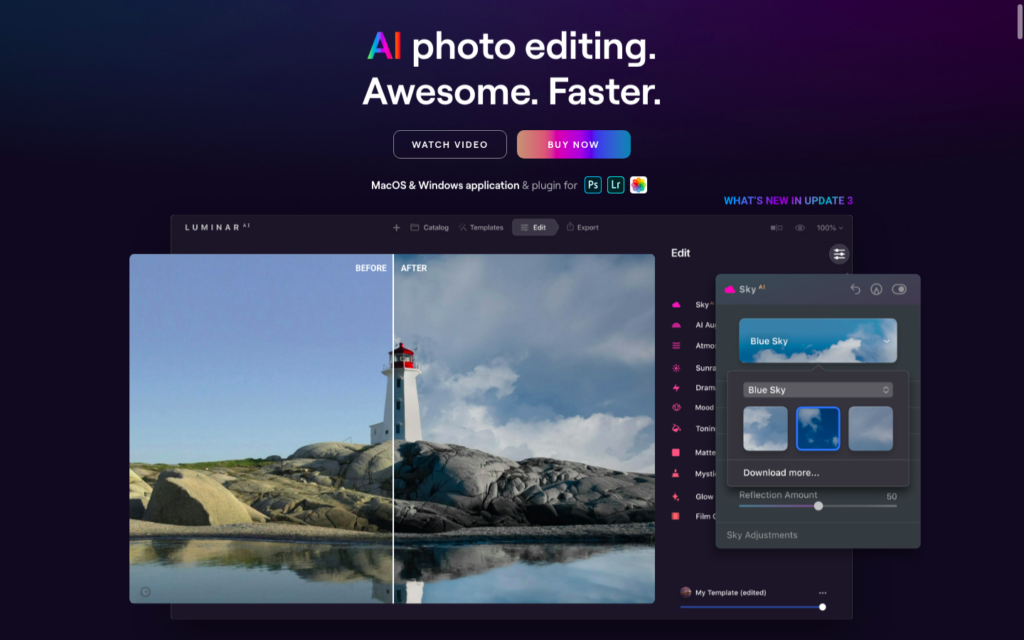1024x640 pixels.
Task: Open the adjustments filter icon near Edit heading
Action: pyautogui.click(x=838, y=254)
